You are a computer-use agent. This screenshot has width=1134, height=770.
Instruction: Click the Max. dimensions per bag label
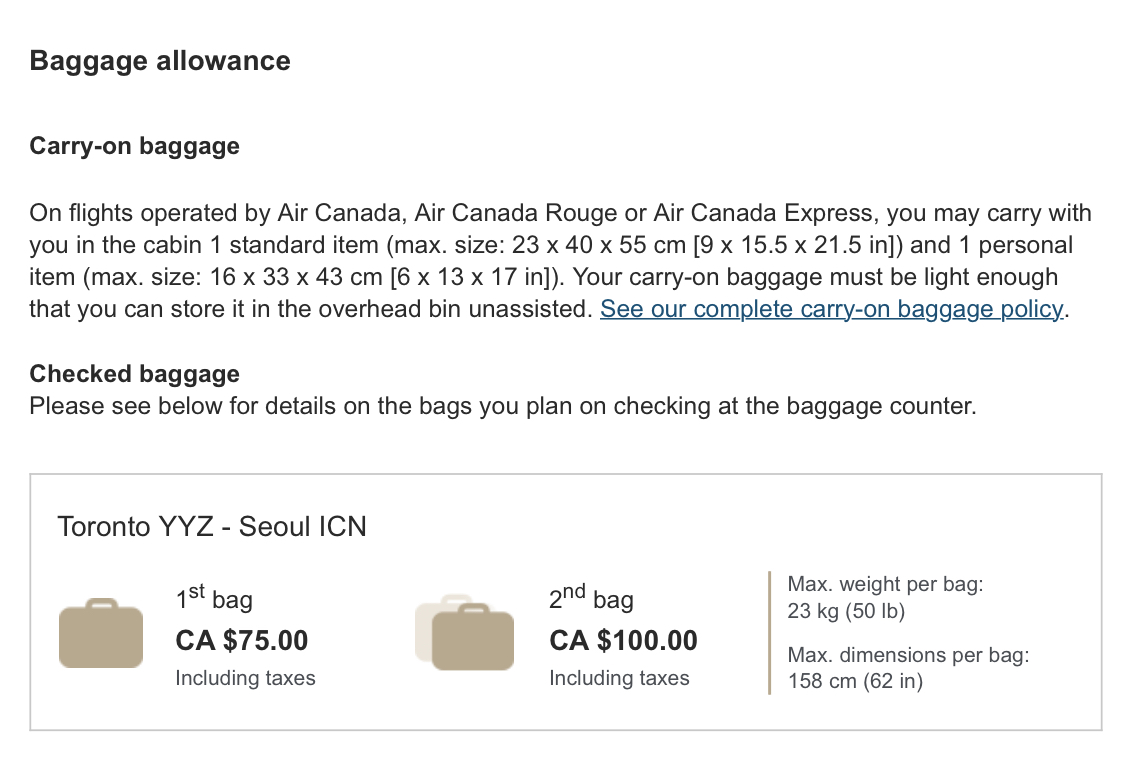coord(908,655)
